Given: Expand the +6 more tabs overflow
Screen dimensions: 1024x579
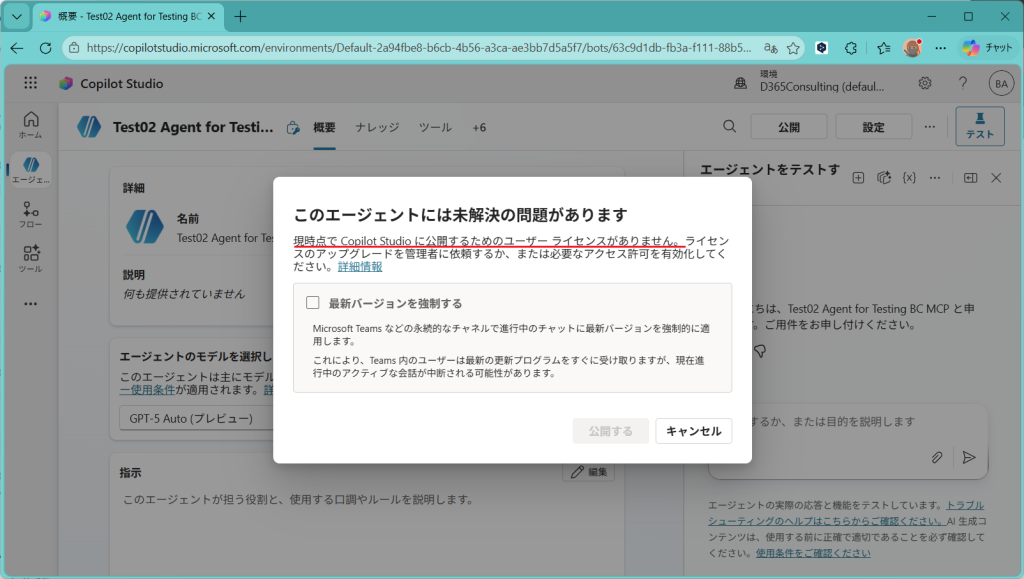Looking at the screenshot, I should pos(479,128).
